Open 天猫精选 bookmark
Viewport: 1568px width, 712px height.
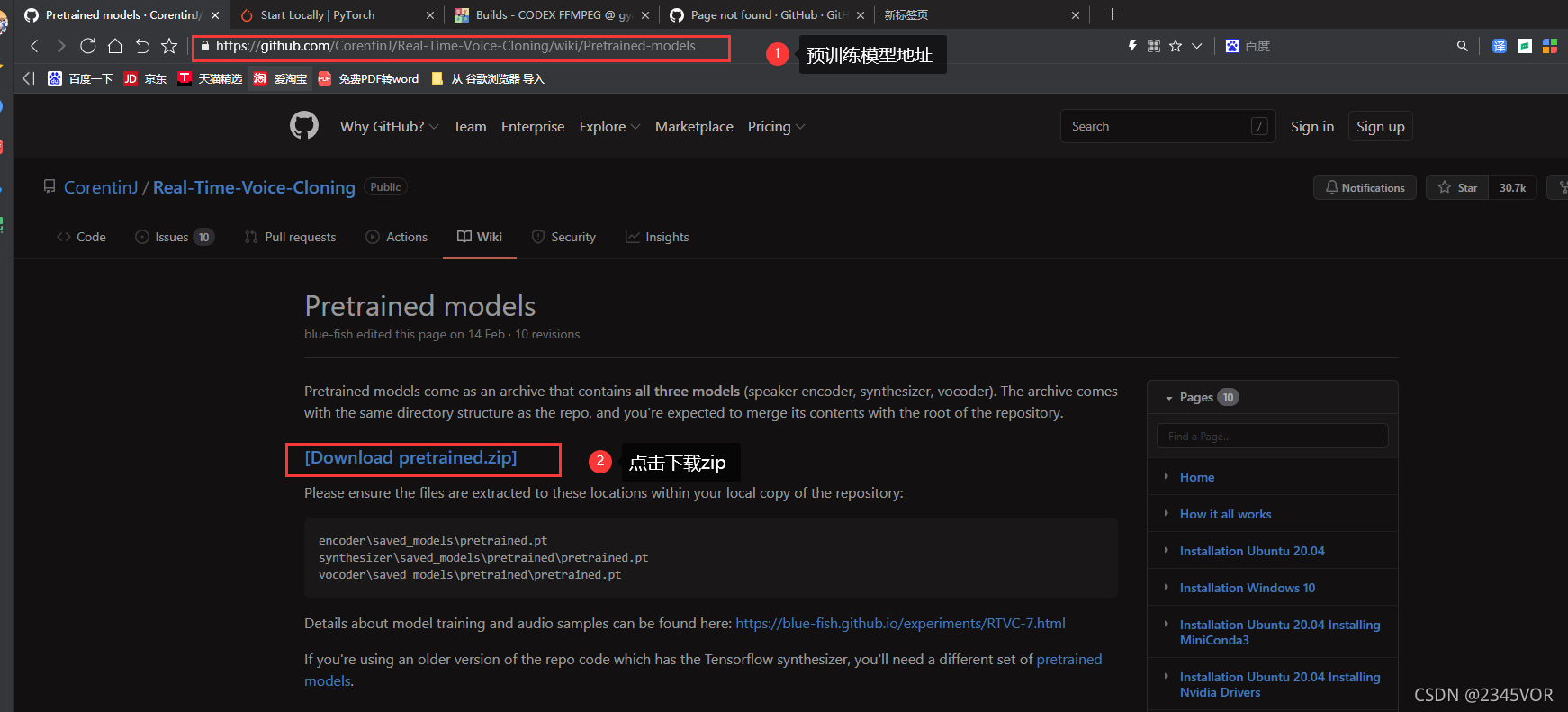point(210,78)
